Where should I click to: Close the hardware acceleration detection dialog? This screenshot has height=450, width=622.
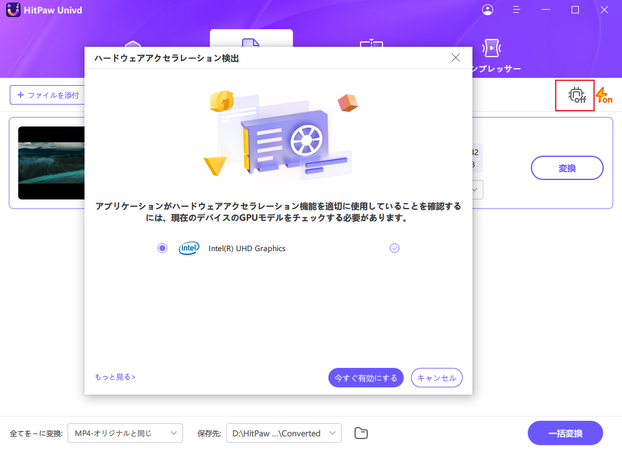click(x=456, y=58)
